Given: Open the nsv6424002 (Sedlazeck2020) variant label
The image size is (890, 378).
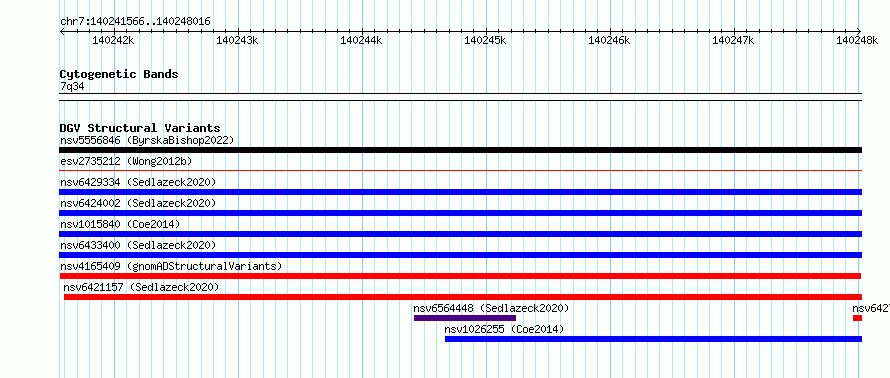Looking at the screenshot, I should click(138, 203).
